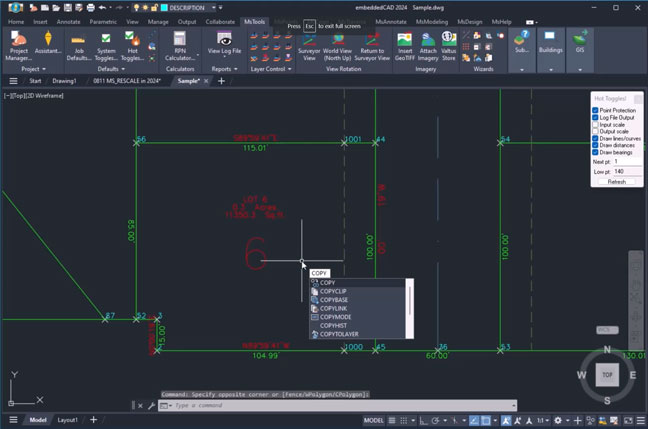
Task: Click the TOP face of the ViewCube
Action: click(x=605, y=374)
